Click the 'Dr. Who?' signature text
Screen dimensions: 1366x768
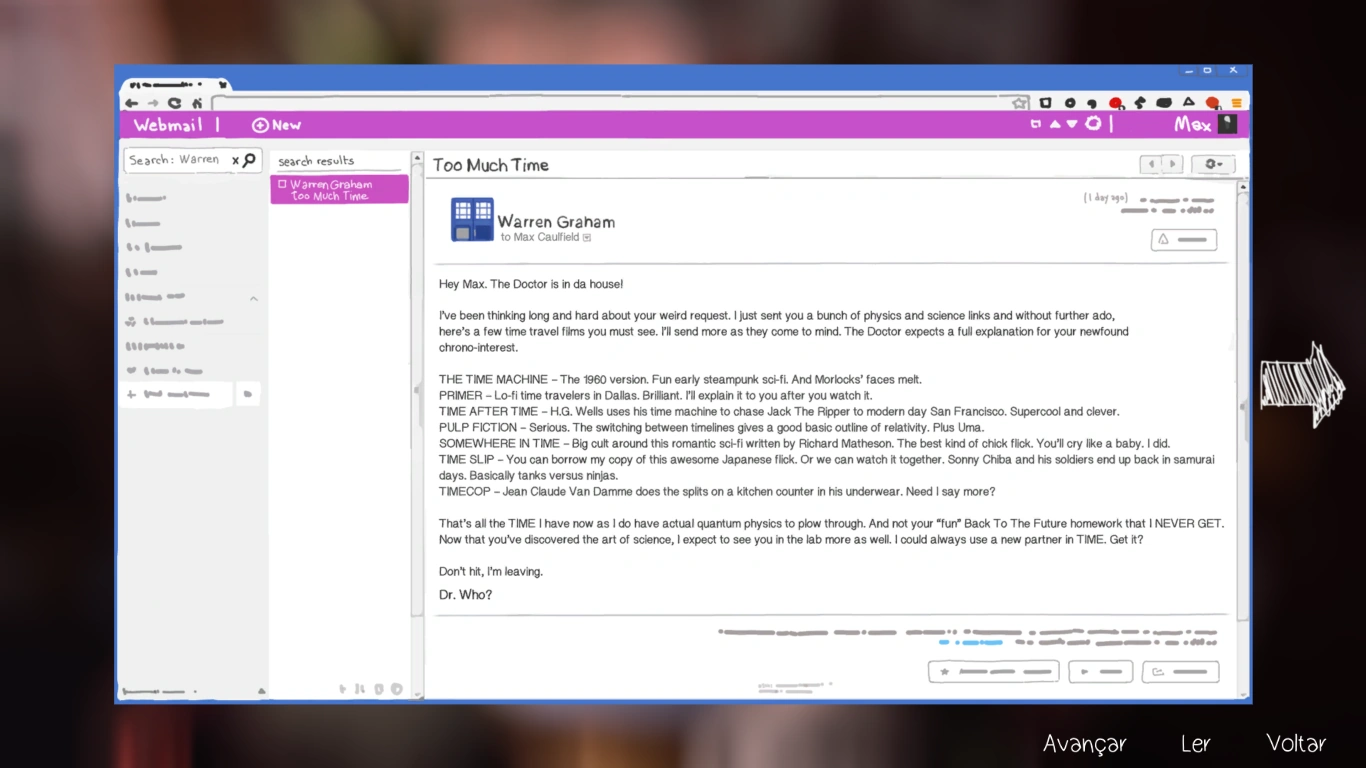[x=465, y=595]
